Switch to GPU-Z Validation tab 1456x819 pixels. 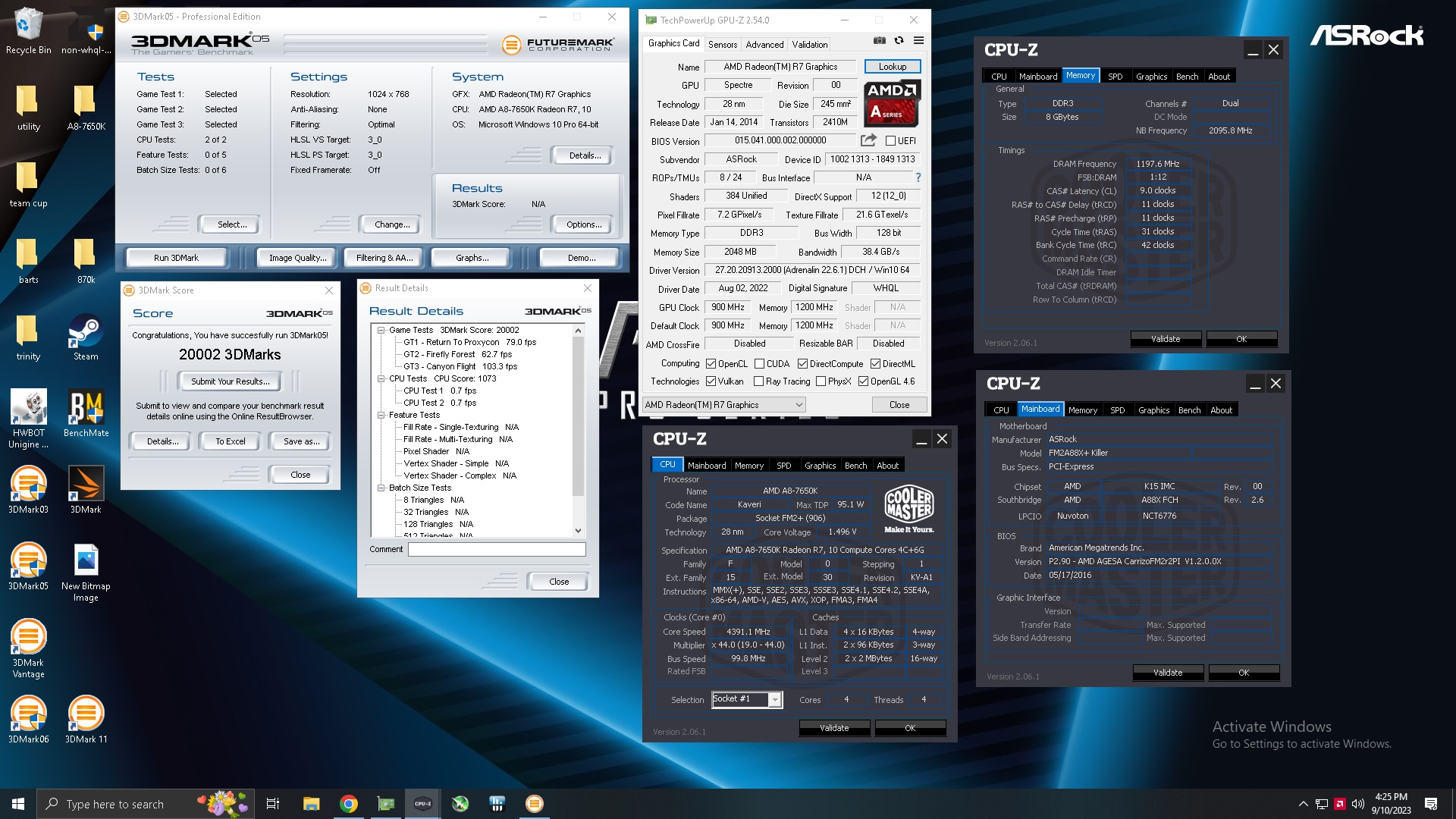tap(810, 45)
